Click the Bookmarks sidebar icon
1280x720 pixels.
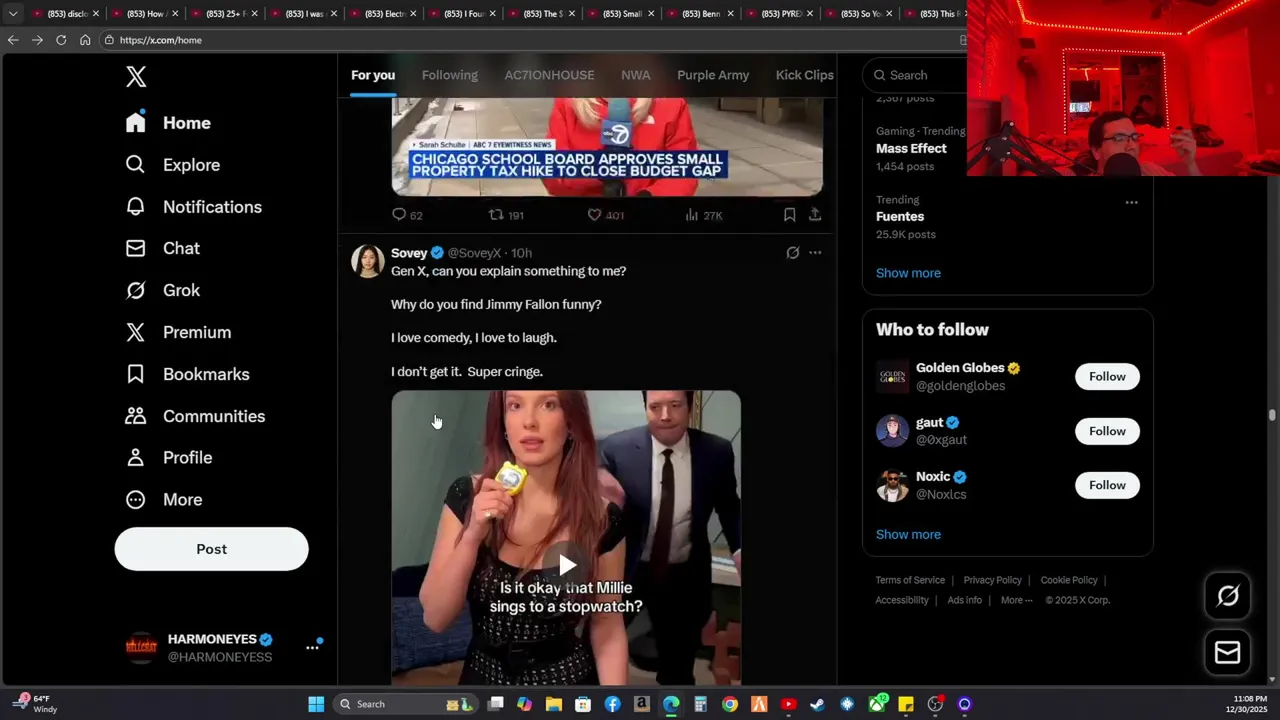tap(136, 374)
